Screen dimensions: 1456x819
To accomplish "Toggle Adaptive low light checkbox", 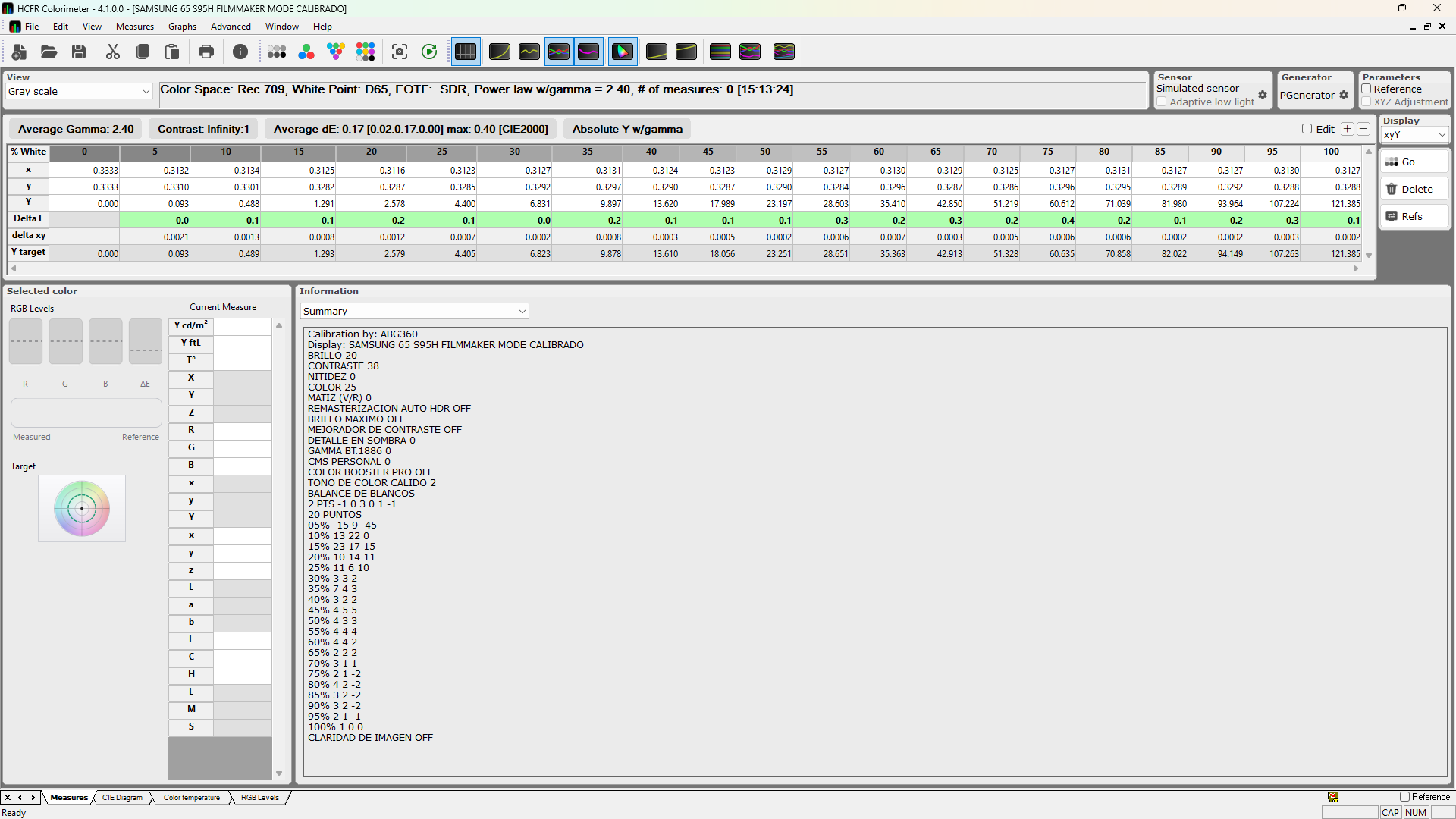I will 1162,102.
